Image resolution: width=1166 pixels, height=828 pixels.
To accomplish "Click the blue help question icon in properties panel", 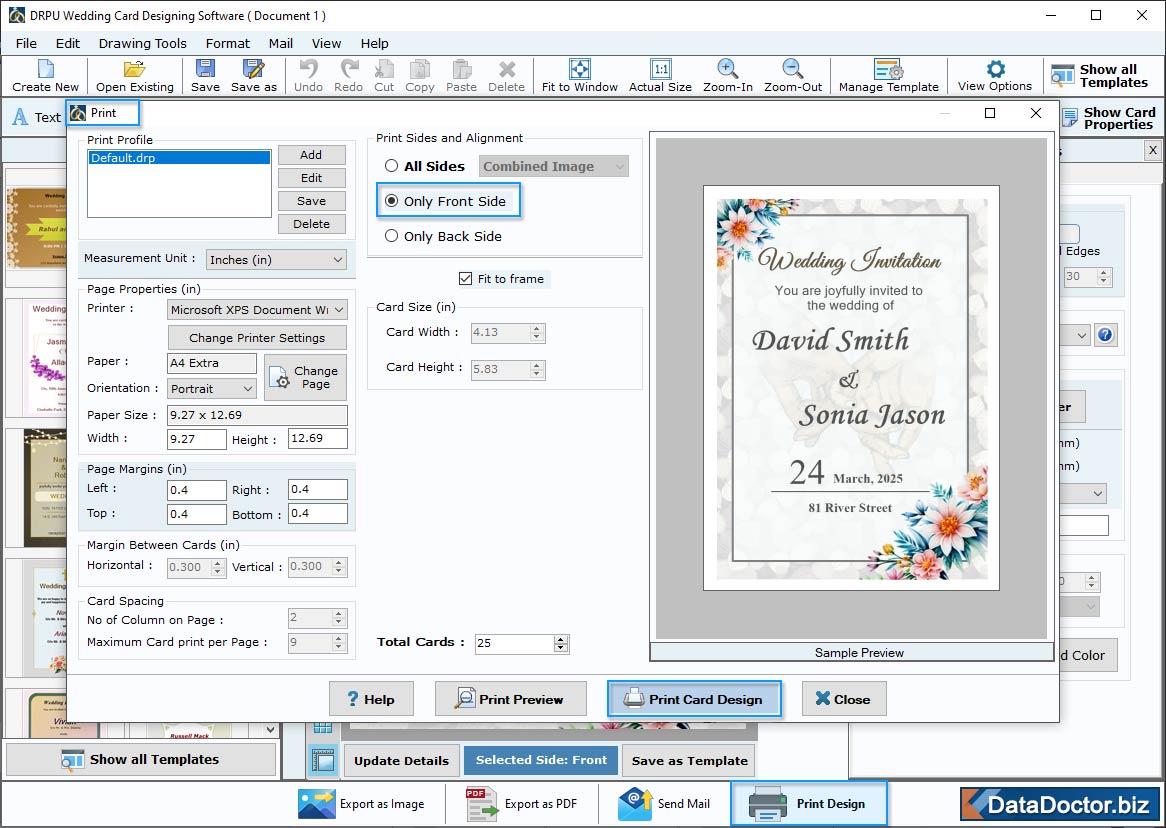I will (1105, 335).
